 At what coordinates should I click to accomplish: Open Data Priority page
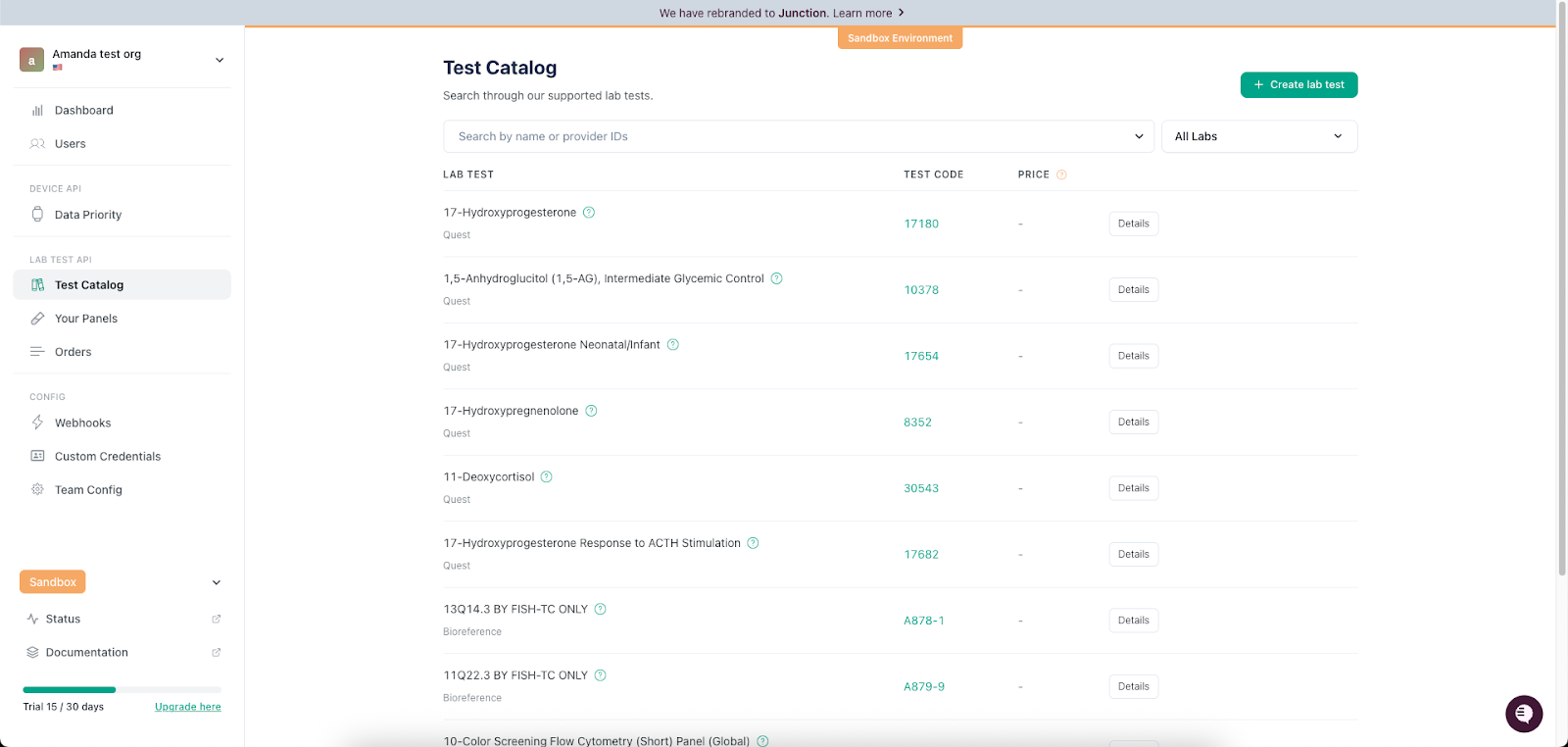(122, 215)
